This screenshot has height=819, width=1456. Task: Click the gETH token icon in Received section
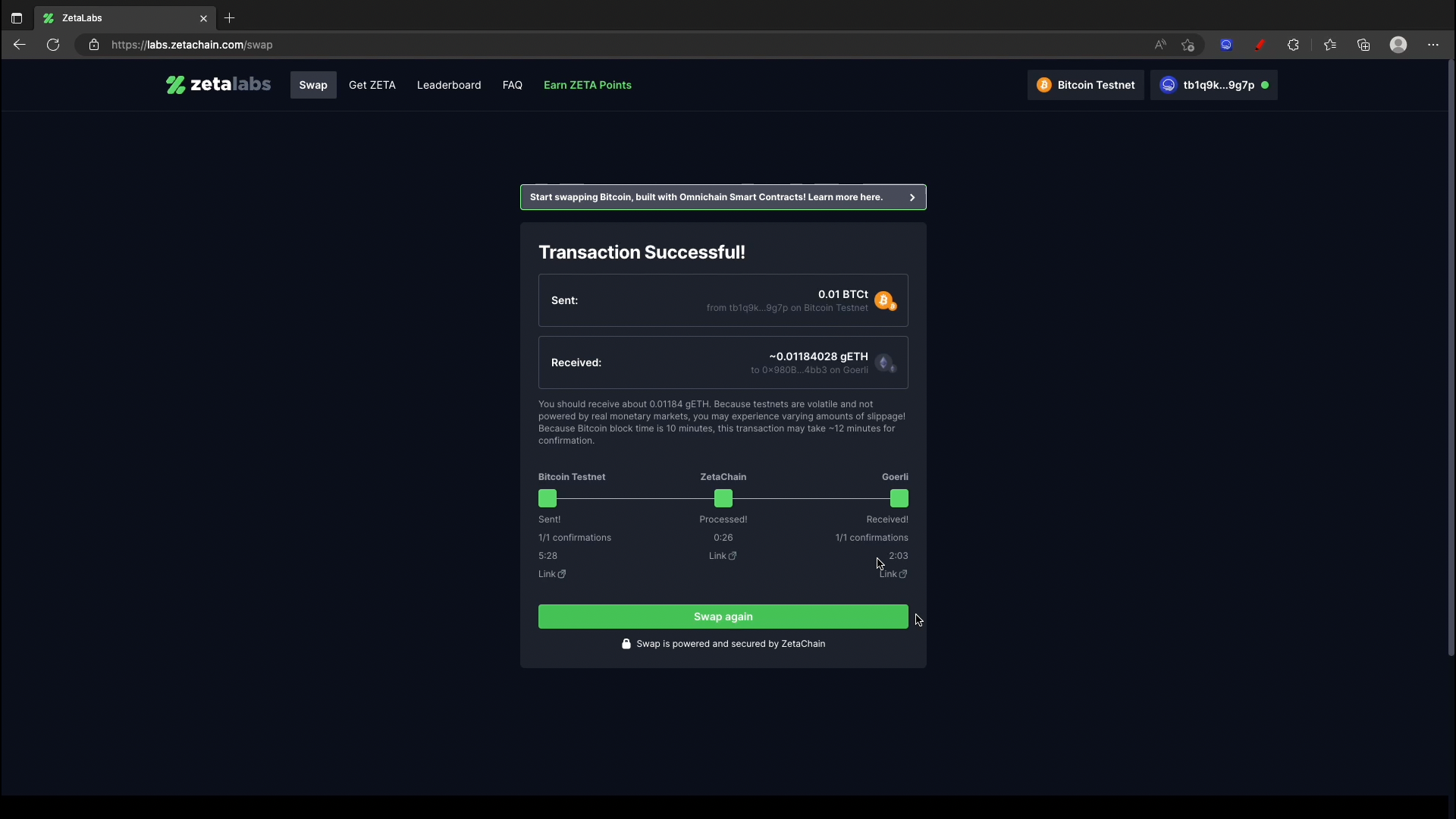(885, 362)
